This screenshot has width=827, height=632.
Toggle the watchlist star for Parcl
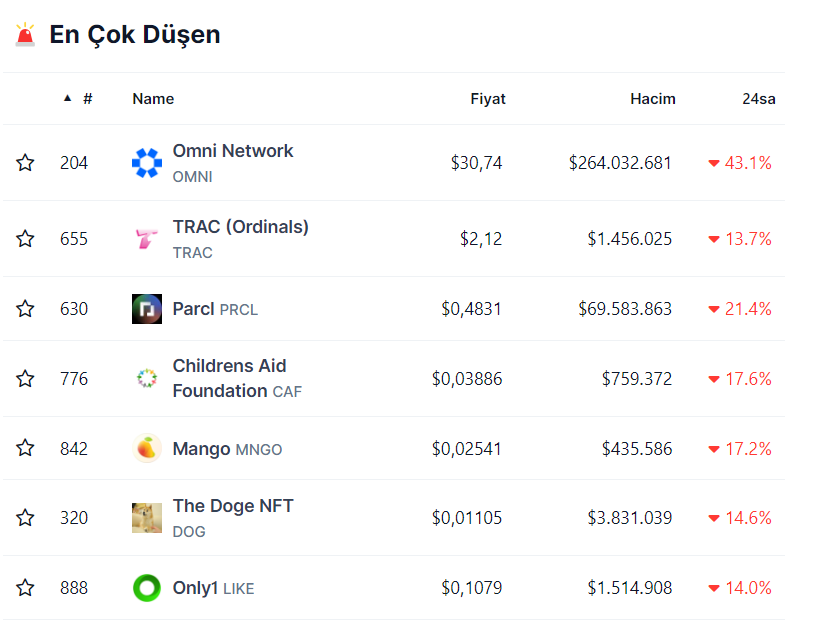coord(25,309)
